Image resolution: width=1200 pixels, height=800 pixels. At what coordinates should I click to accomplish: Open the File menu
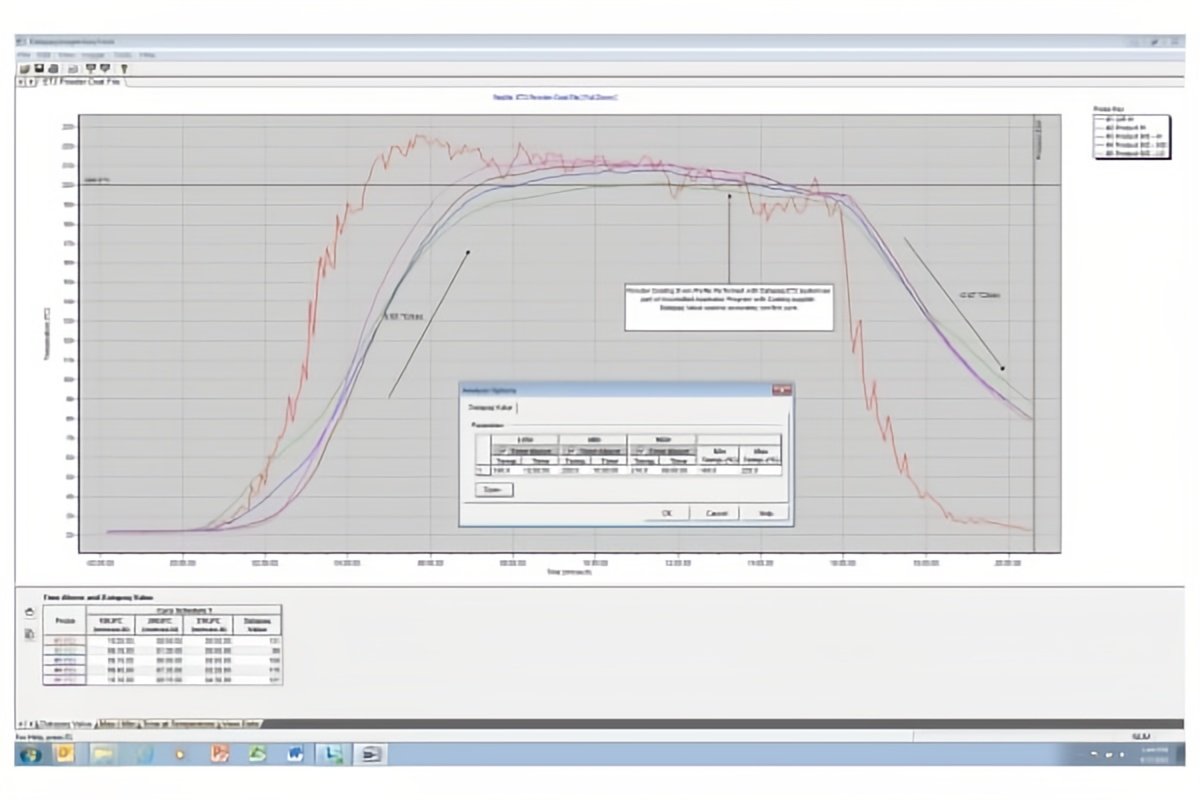tap(24, 54)
